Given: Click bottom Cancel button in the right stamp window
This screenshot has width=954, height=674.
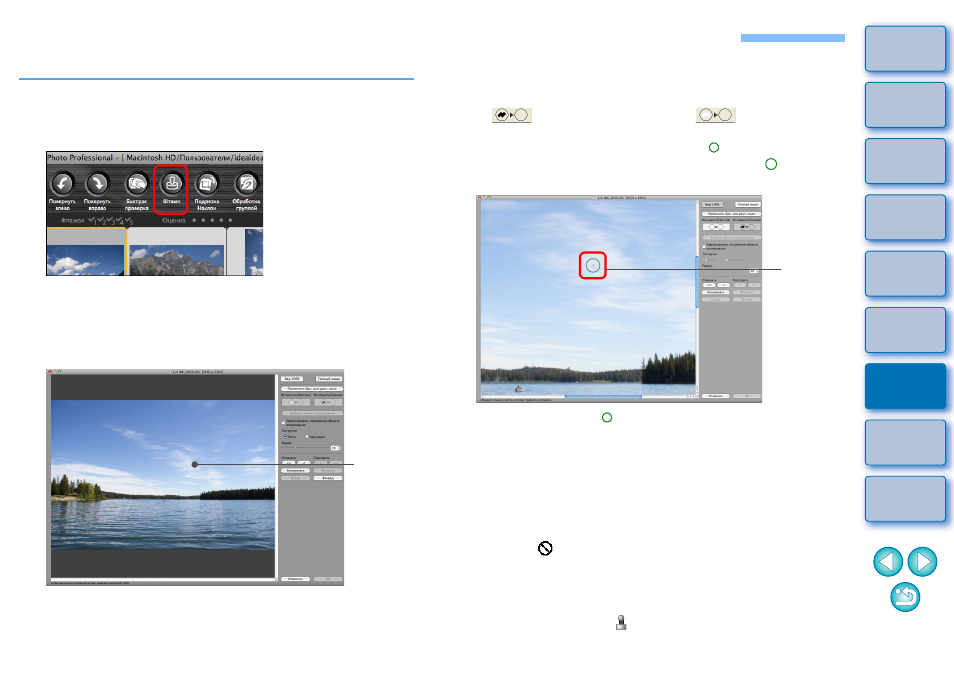Looking at the screenshot, I should tap(716, 396).
